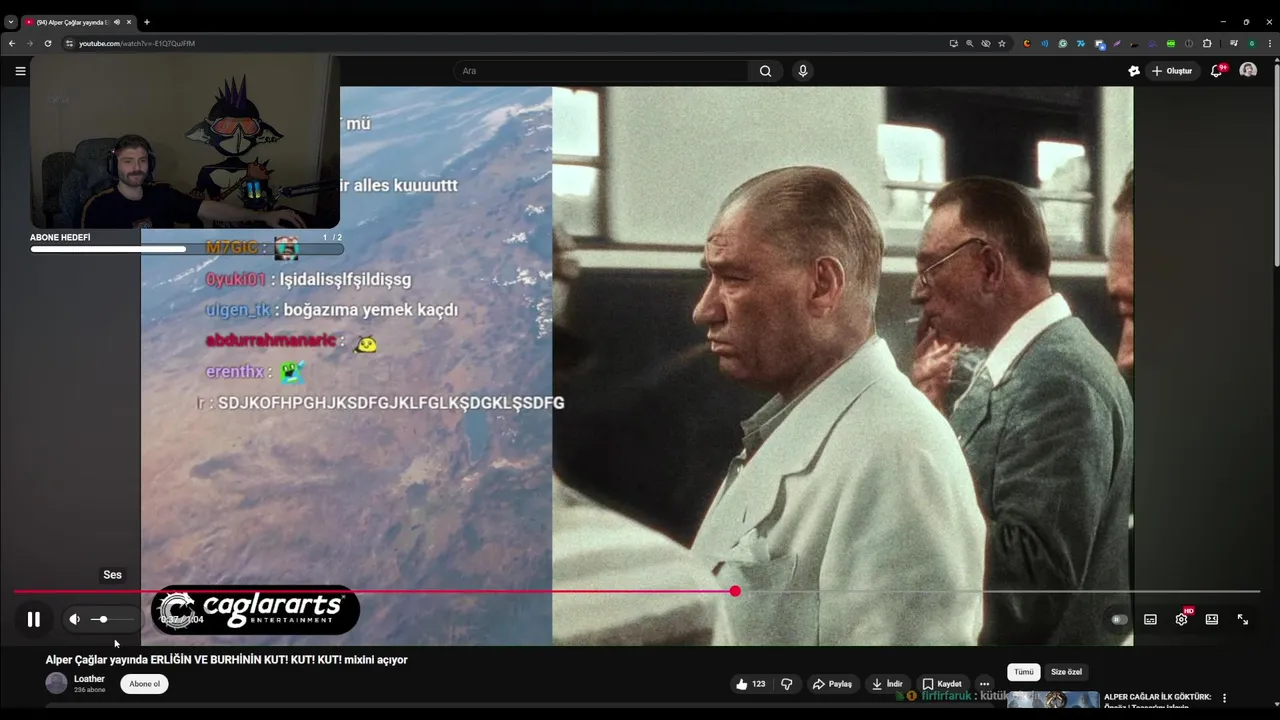Viewport: 1280px width, 720px height.
Task: Click the red video progress scrubber
Action: (x=735, y=591)
